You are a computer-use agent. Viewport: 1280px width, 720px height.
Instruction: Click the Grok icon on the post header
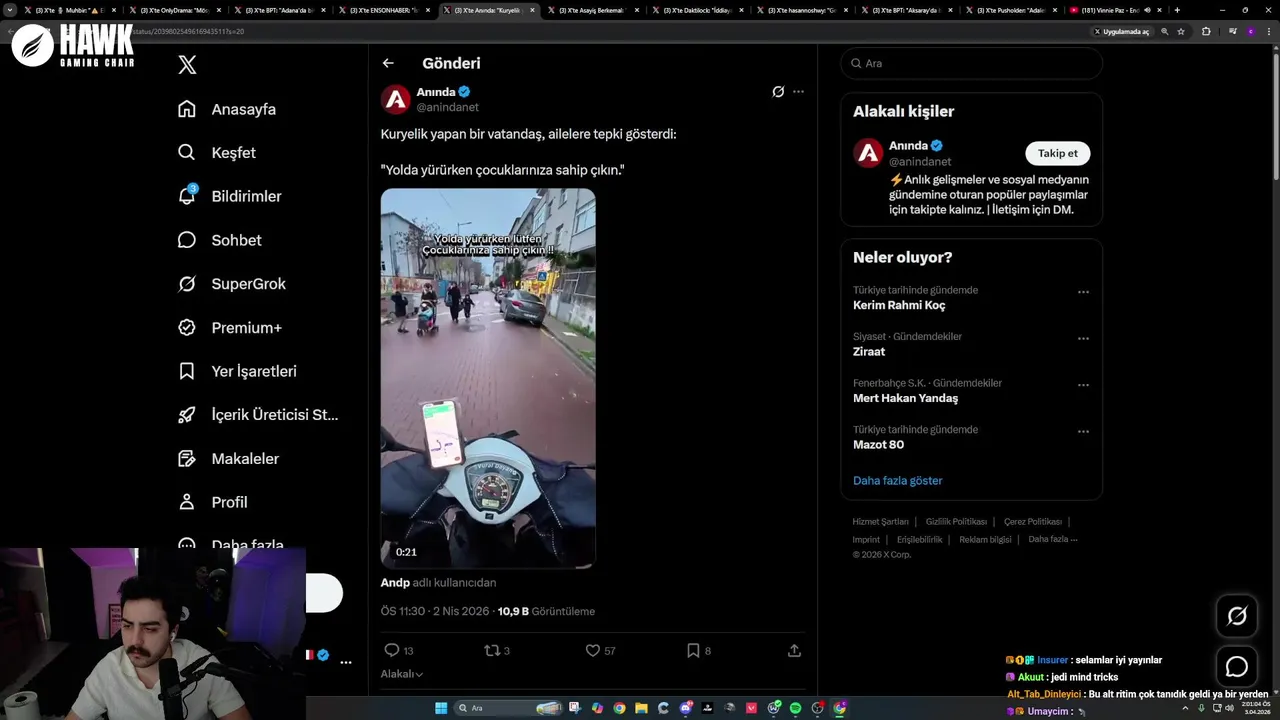coord(778,91)
